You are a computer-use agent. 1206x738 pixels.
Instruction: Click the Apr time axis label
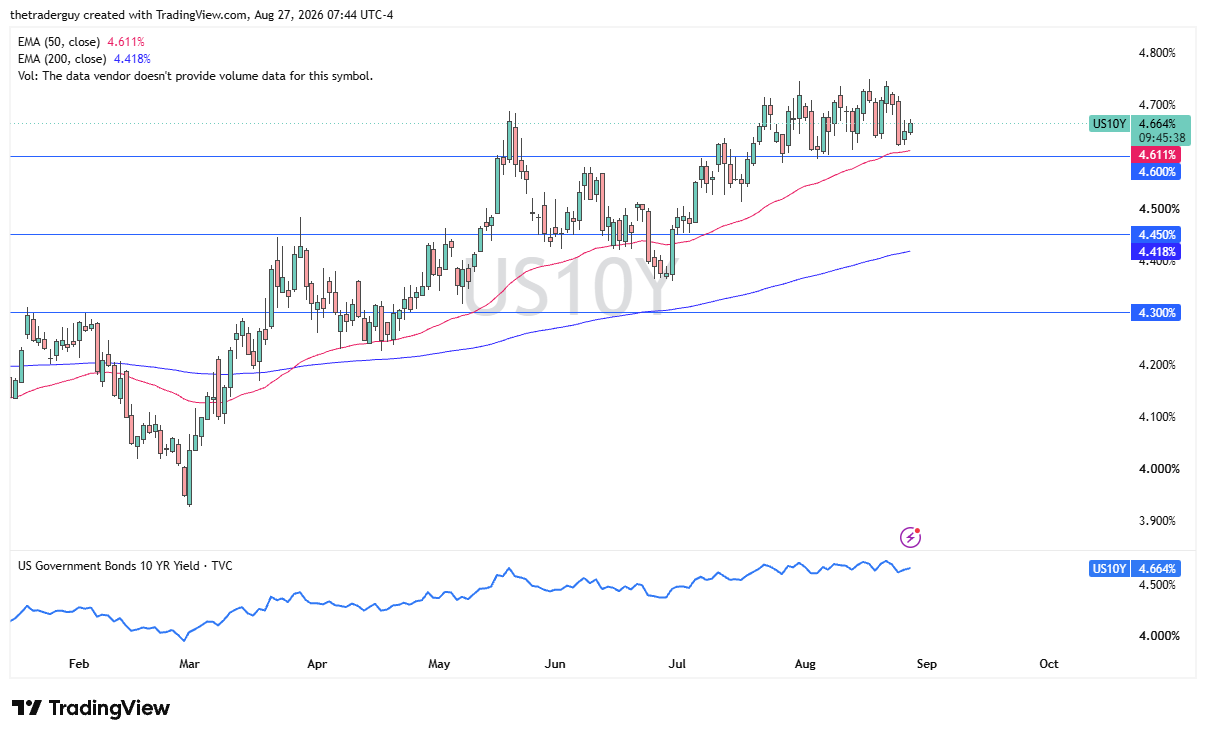pyautogui.click(x=317, y=663)
